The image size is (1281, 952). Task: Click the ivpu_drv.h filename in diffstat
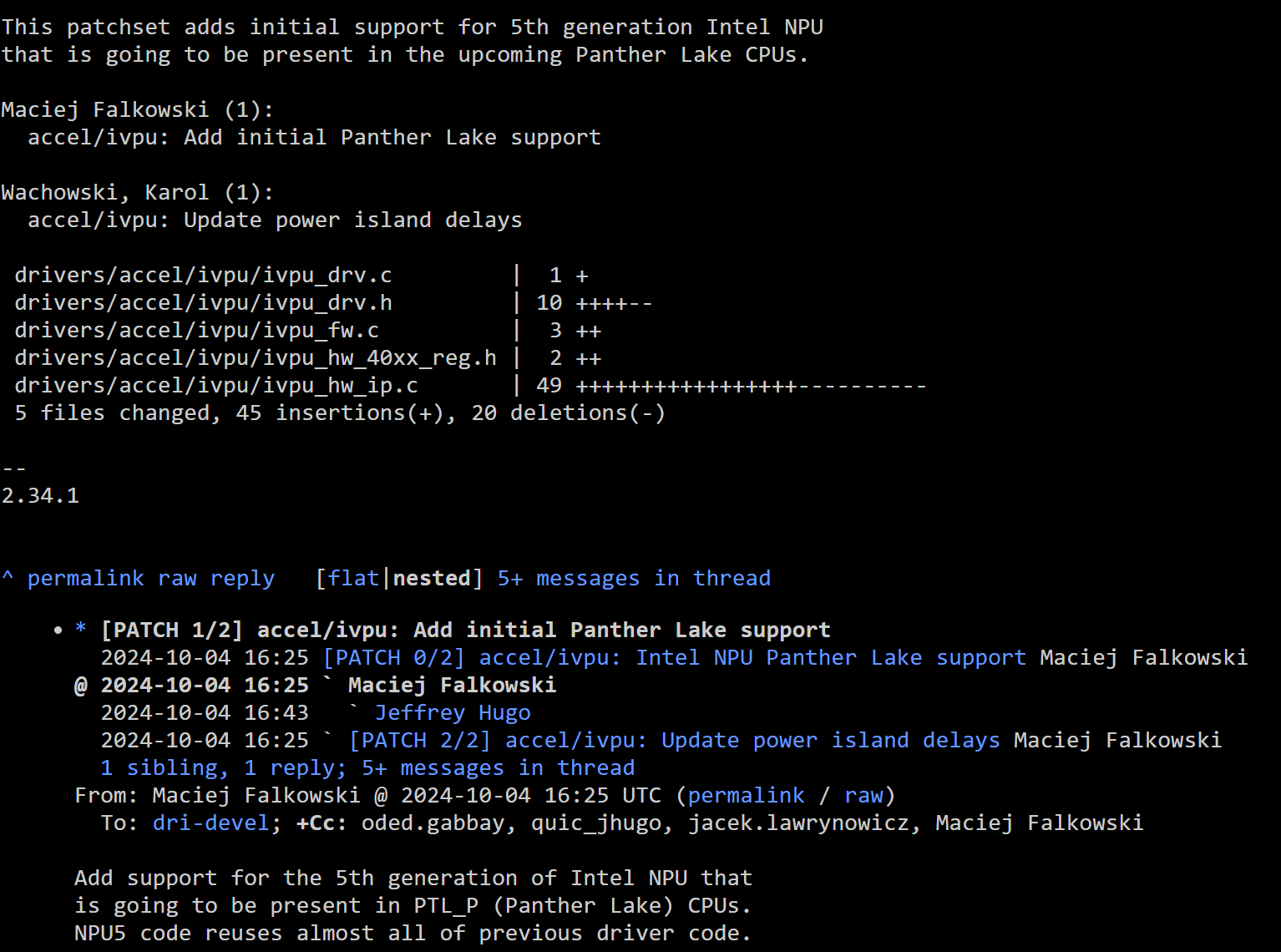tap(203, 302)
